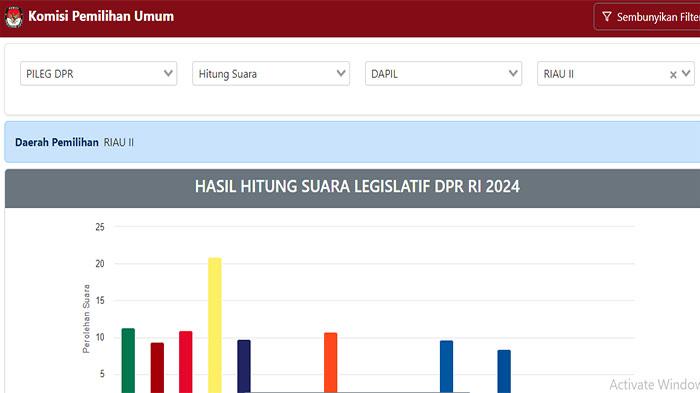
Task: Open the DAPIL dropdown
Action: (x=443, y=74)
